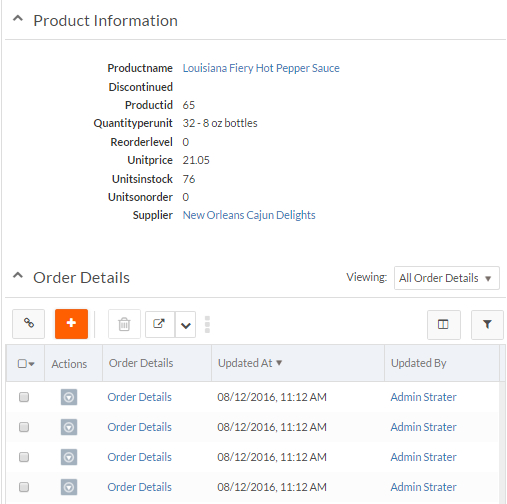This screenshot has height=504, width=507.
Task: Click the export arrow icon button
Action: pyautogui.click(x=160, y=324)
